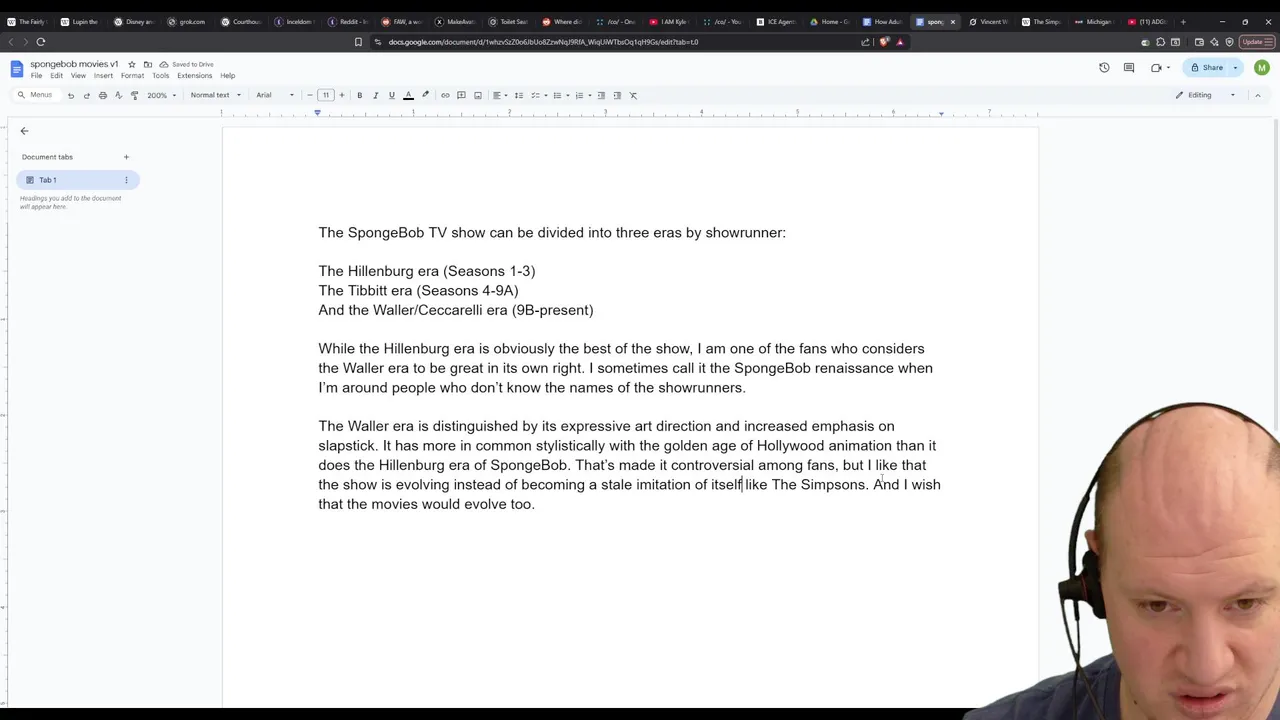1280x720 pixels.
Task: Clear text formatting
Action: pyautogui.click(x=633, y=95)
